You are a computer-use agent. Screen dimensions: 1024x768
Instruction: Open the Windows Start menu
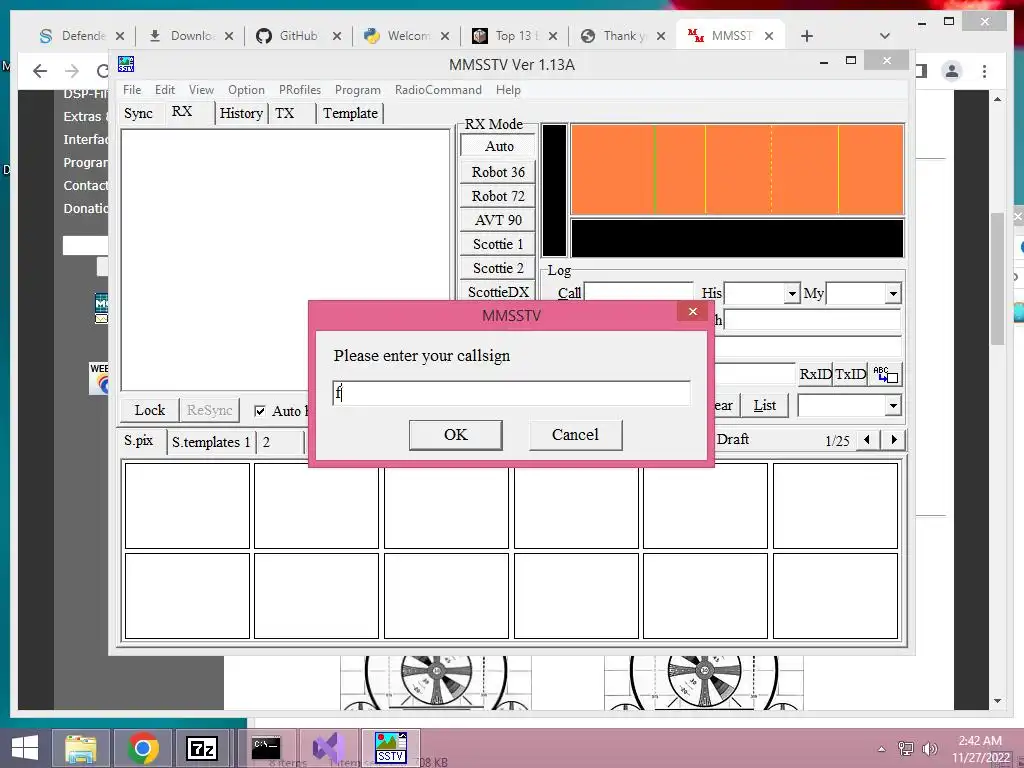pyautogui.click(x=25, y=748)
